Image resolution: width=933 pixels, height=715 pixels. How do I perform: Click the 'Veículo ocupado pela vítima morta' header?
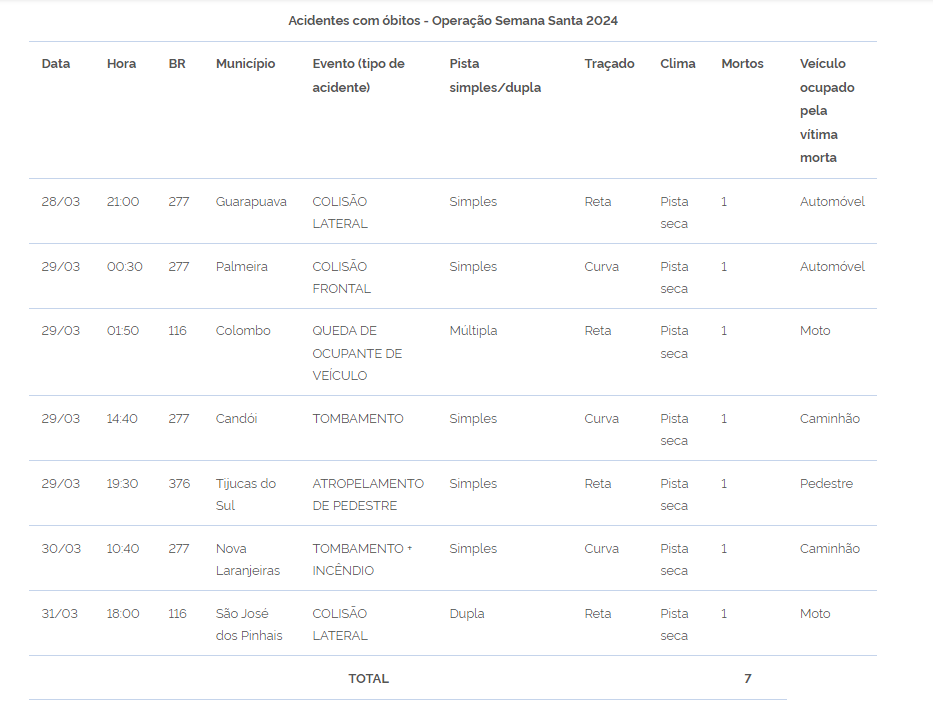coord(827,110)
